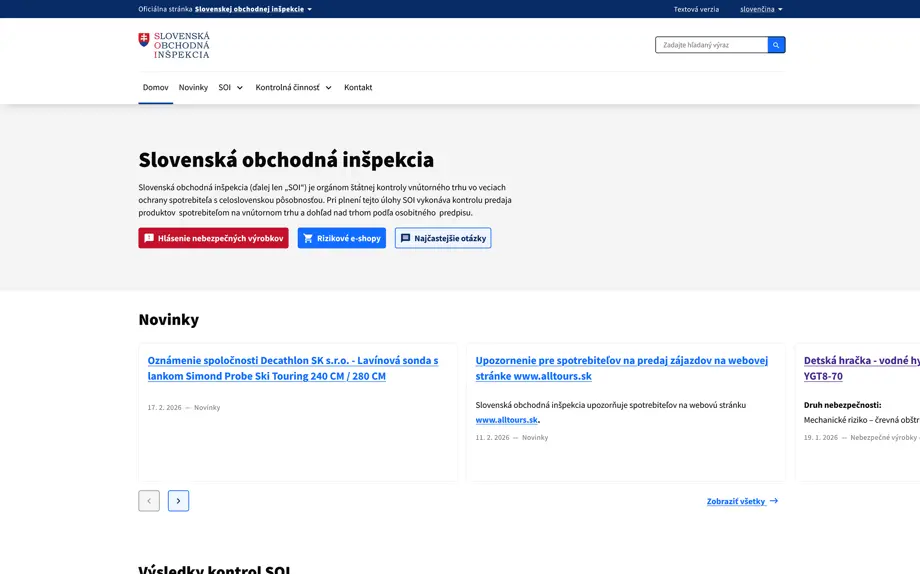Open Decathlon Lavínová sonda article link
Screen dimensions: 920x574
(293, 368)
